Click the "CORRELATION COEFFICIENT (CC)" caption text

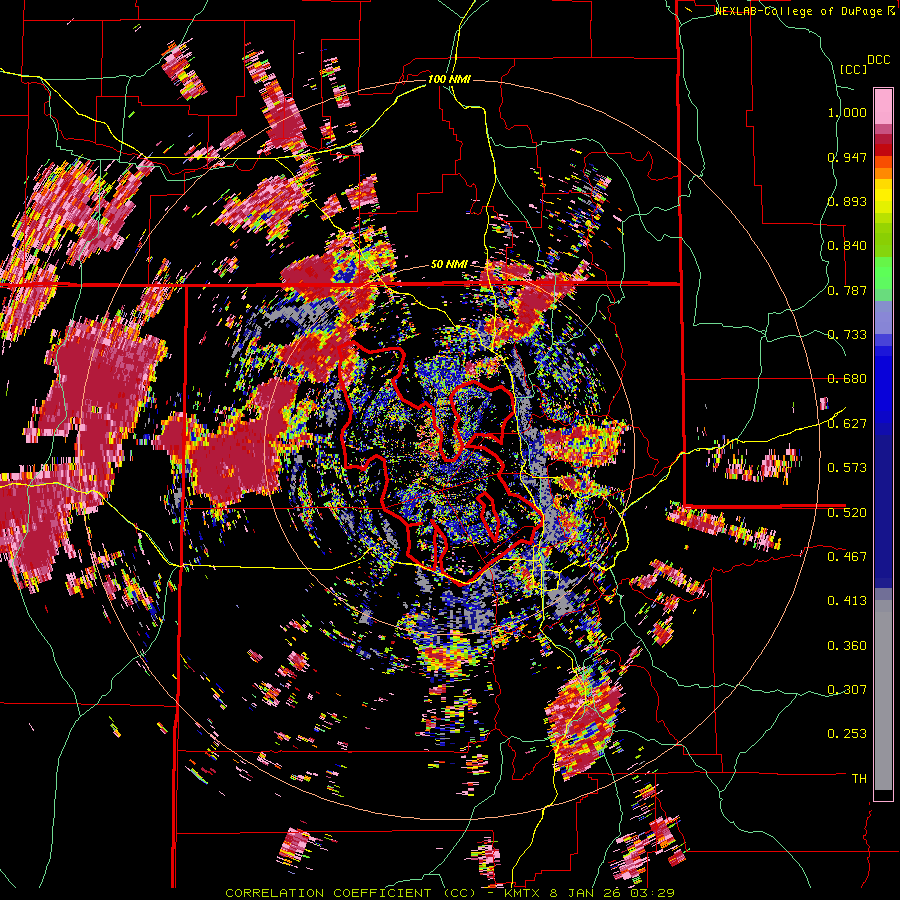tap(351, 893)
